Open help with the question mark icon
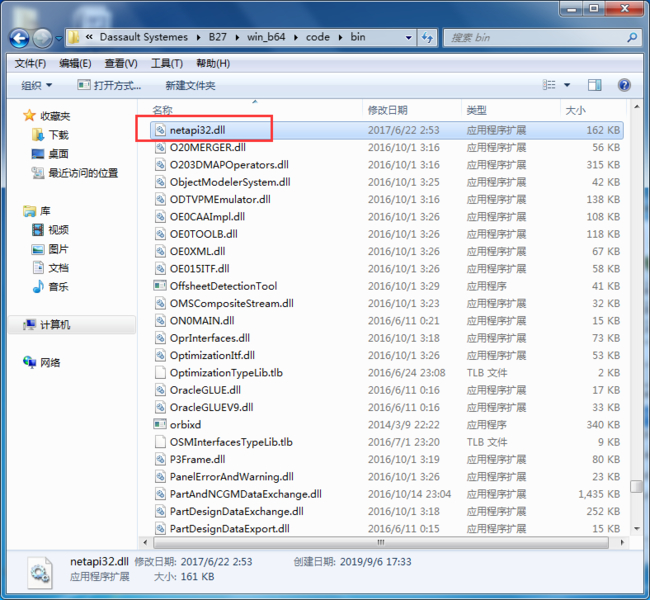650x600 pixels. click(624, 85)
